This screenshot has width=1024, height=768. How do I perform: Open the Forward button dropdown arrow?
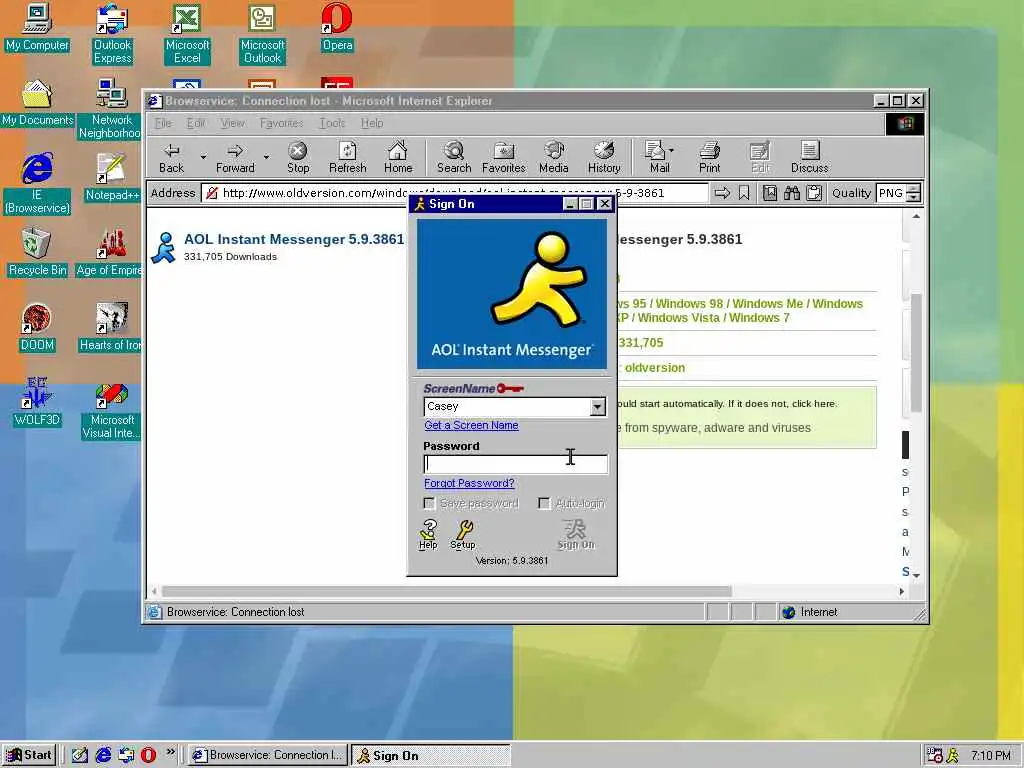point(266,157)
